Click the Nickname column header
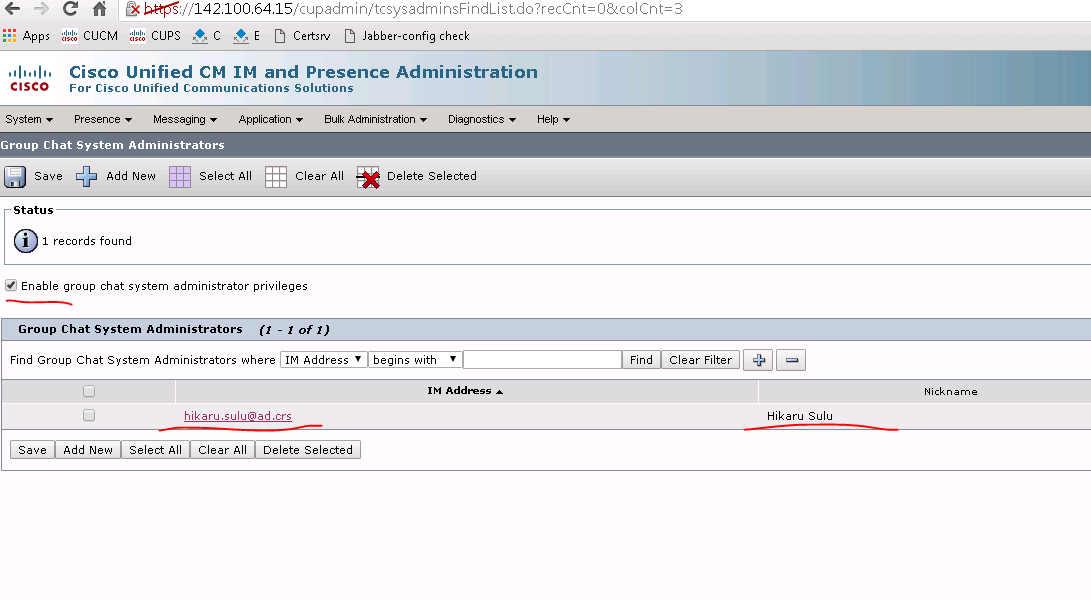This screenshot has width=1091, height=600. (x=950, y=392)
